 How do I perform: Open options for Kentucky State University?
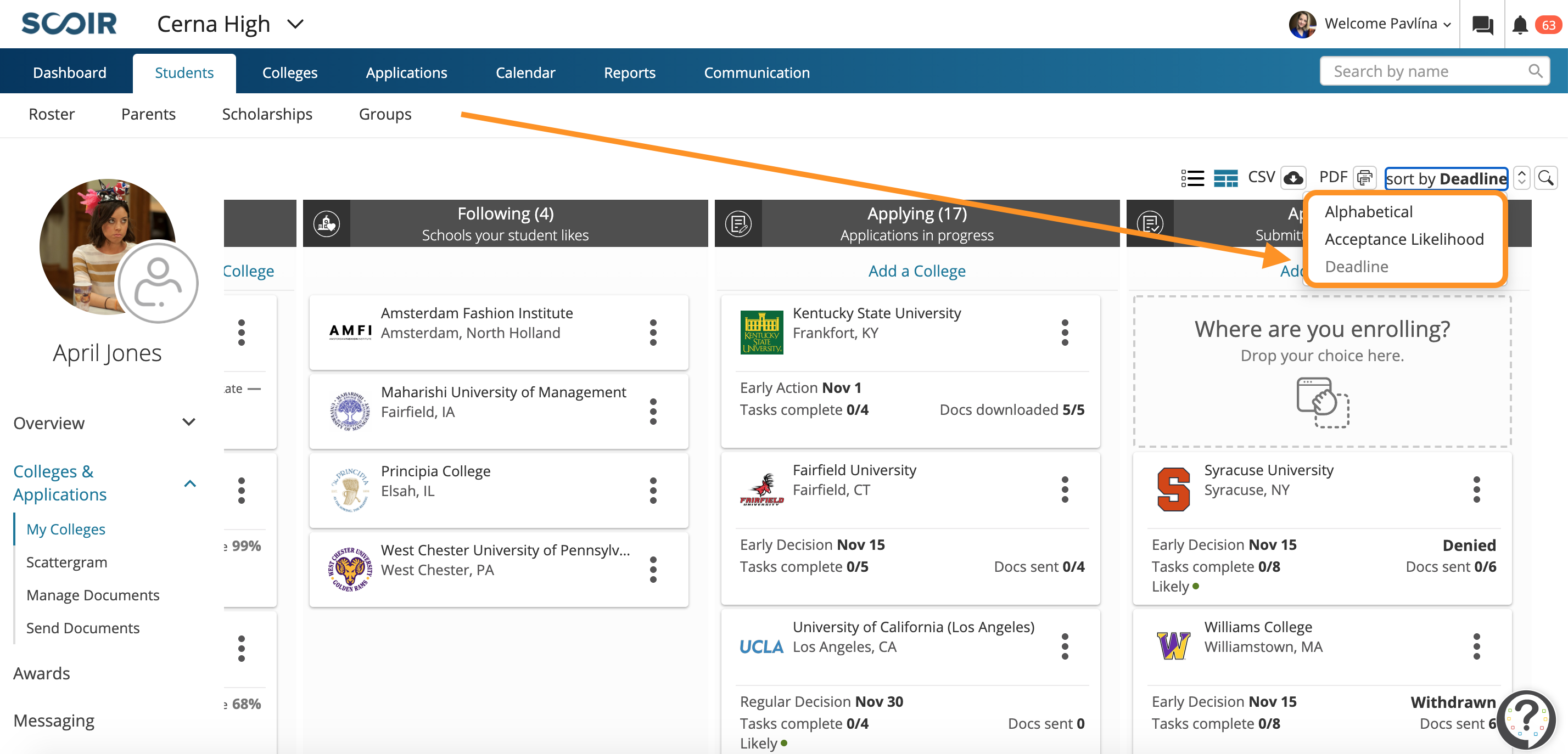click(x=1065, y=332)
